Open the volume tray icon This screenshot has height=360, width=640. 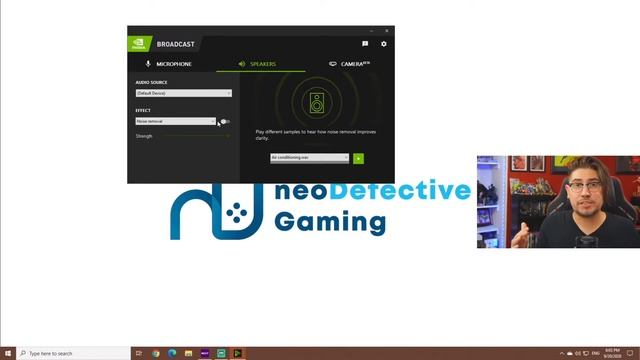[x=578, y=353]
